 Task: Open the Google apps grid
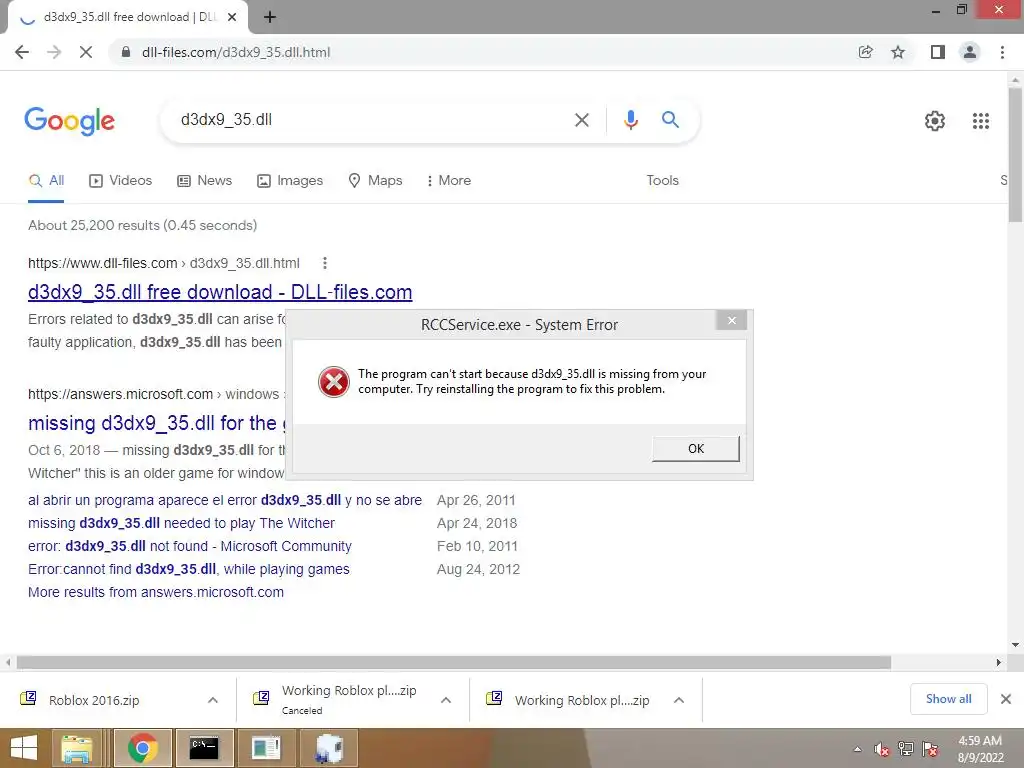(x=980, y=121)
